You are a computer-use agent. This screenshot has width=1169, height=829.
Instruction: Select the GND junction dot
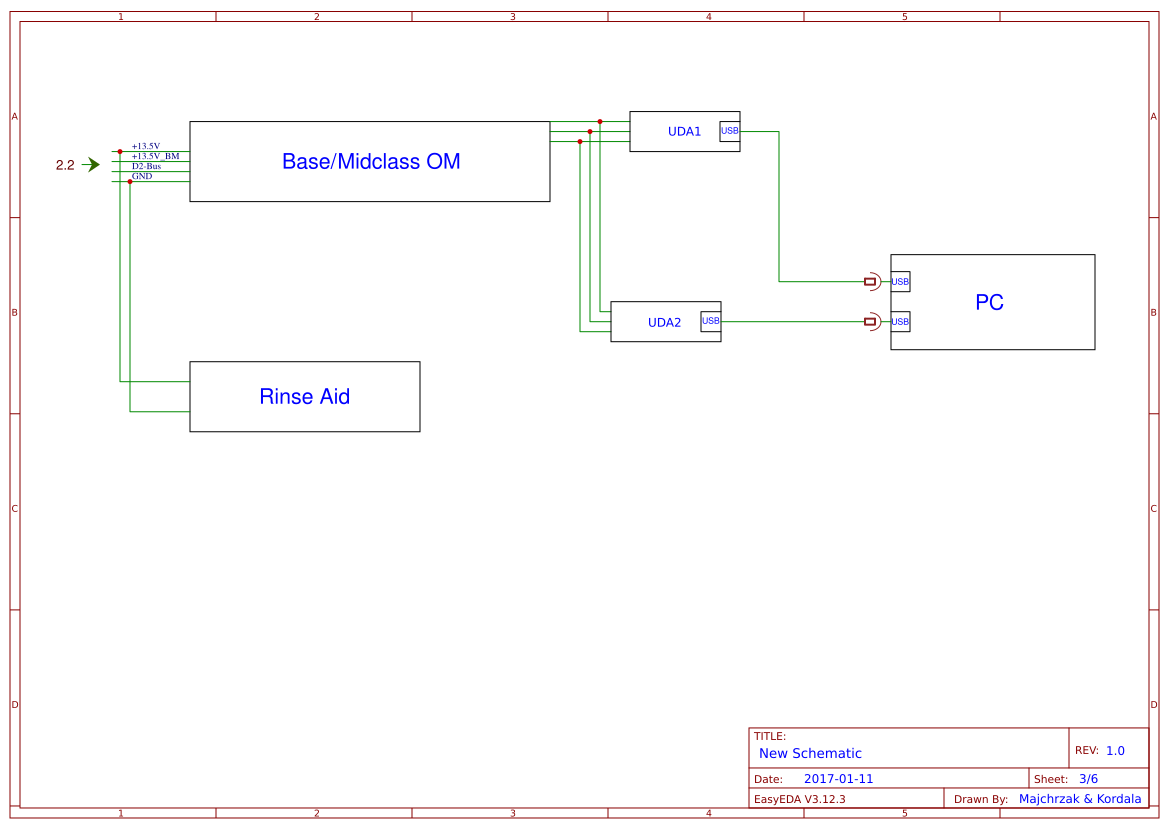[x=128, y=182]
